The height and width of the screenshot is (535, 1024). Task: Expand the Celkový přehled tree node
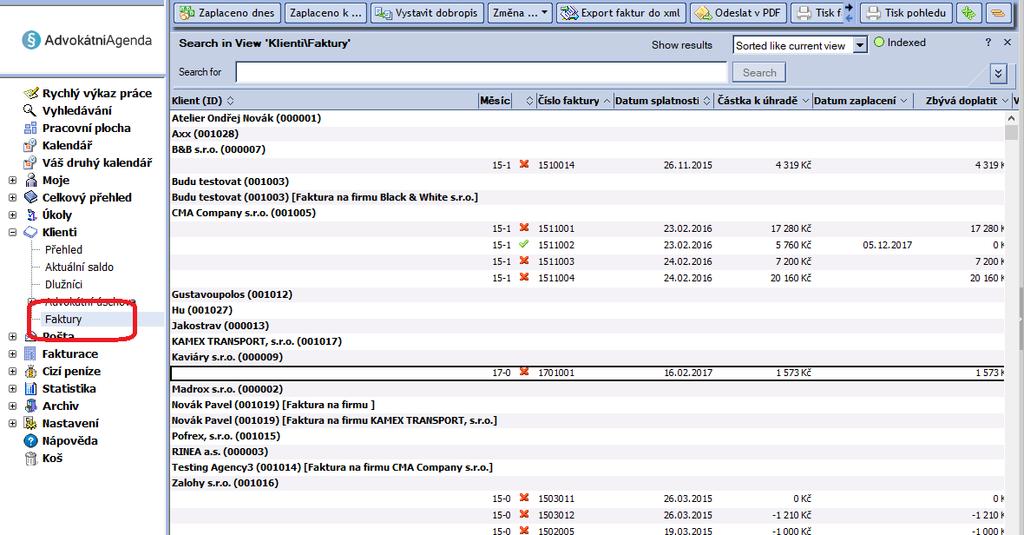pyautogui.click(x=12, y=197)
